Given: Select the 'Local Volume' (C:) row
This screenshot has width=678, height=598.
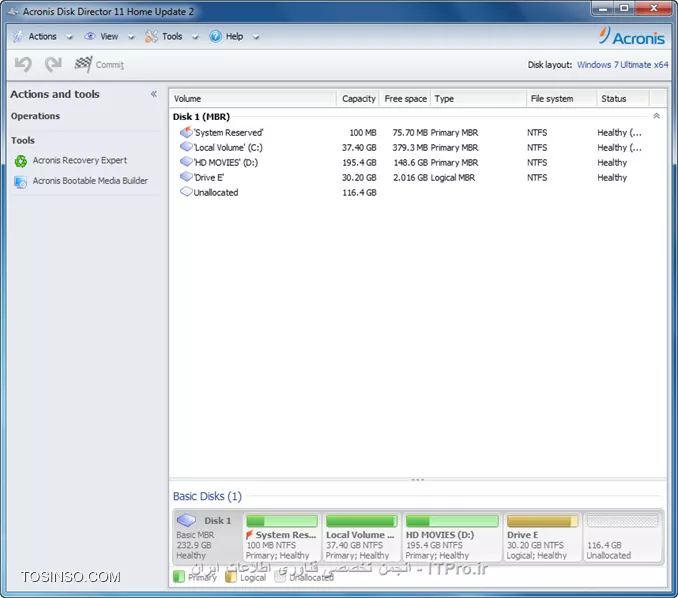Looking at the screenshot, I should coord(417,147).
